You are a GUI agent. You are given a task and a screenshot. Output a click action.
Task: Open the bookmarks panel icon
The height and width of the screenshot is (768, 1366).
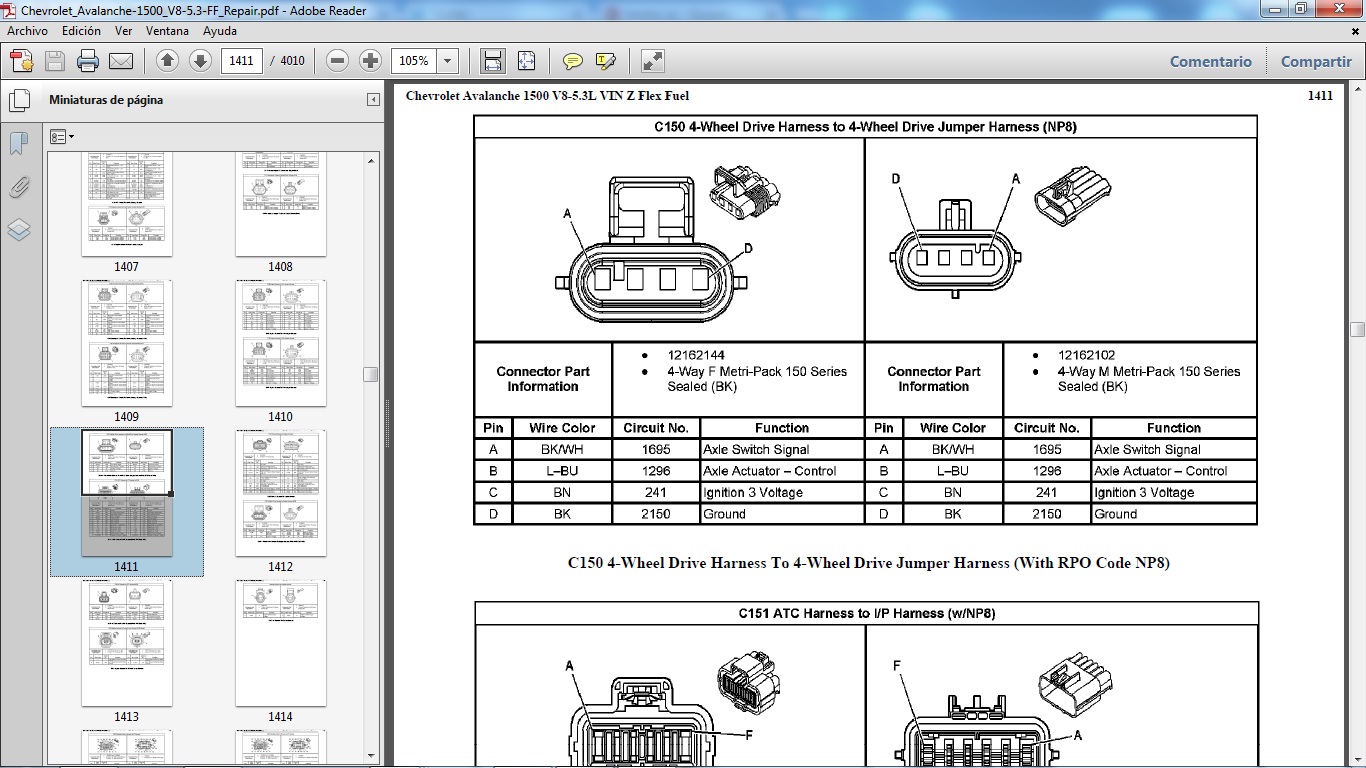click(19, 144)
